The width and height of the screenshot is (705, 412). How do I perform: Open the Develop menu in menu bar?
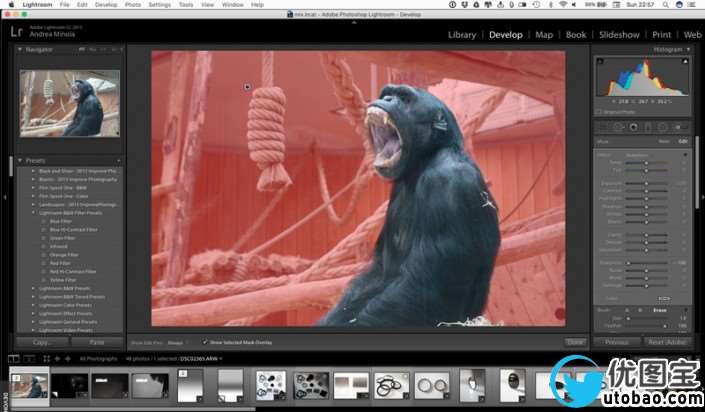[105, 5]
